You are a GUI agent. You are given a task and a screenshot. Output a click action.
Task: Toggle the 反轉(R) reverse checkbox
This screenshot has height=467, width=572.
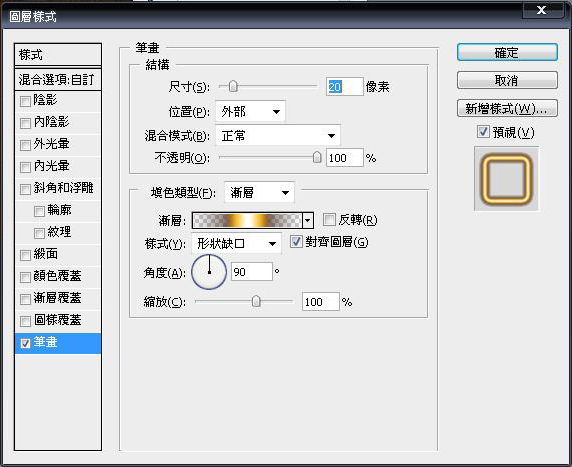(329, 220)
